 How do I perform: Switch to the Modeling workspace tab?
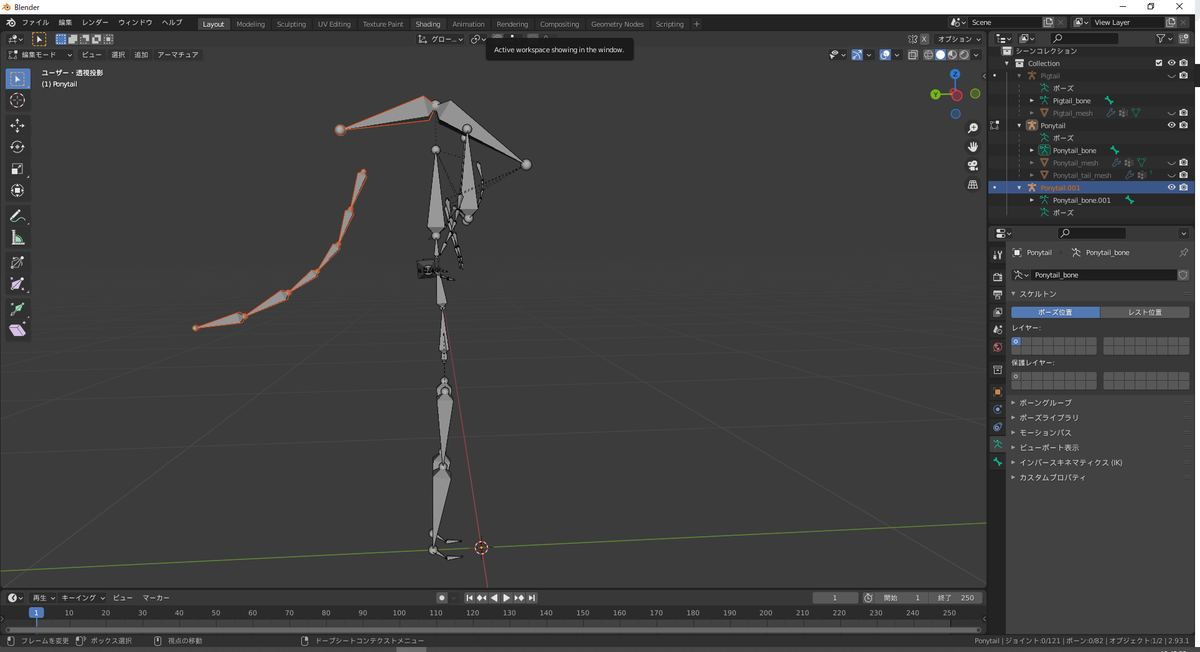pyautogui.click(x=251, y=24)
